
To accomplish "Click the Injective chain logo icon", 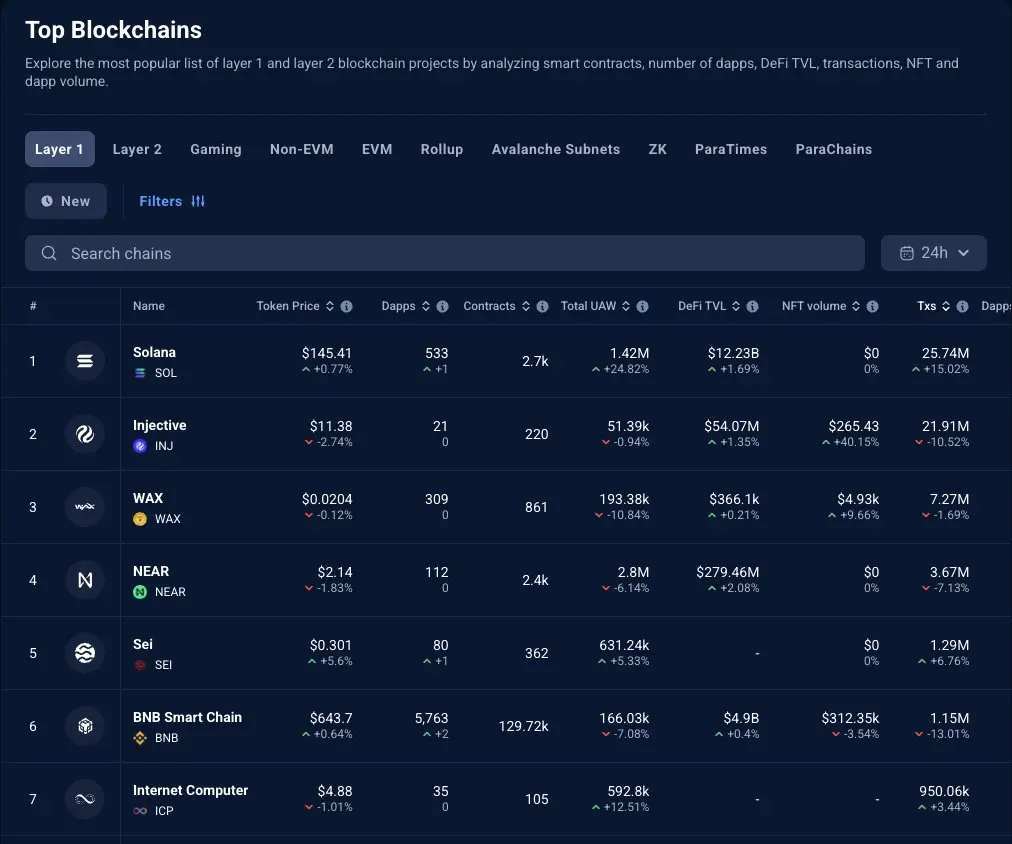I will coord(85,434).
